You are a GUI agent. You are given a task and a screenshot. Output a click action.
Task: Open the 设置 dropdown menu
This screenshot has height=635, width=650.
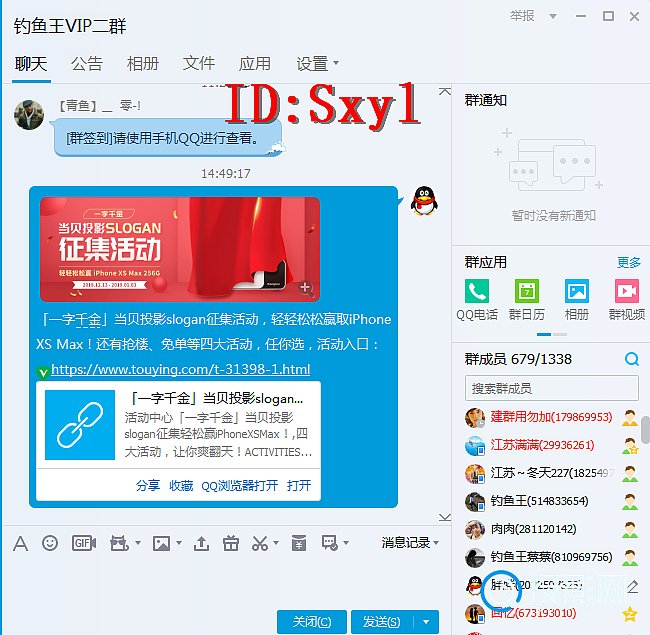pos(317,63)
